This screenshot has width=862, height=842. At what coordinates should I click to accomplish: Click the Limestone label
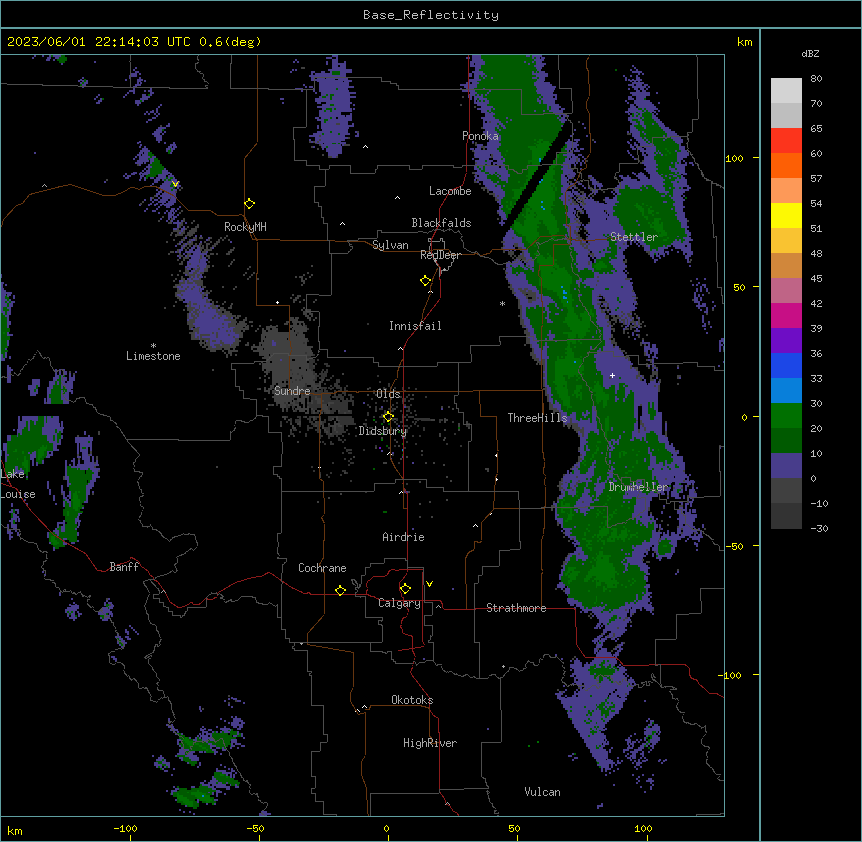click(x=153, y=356)
